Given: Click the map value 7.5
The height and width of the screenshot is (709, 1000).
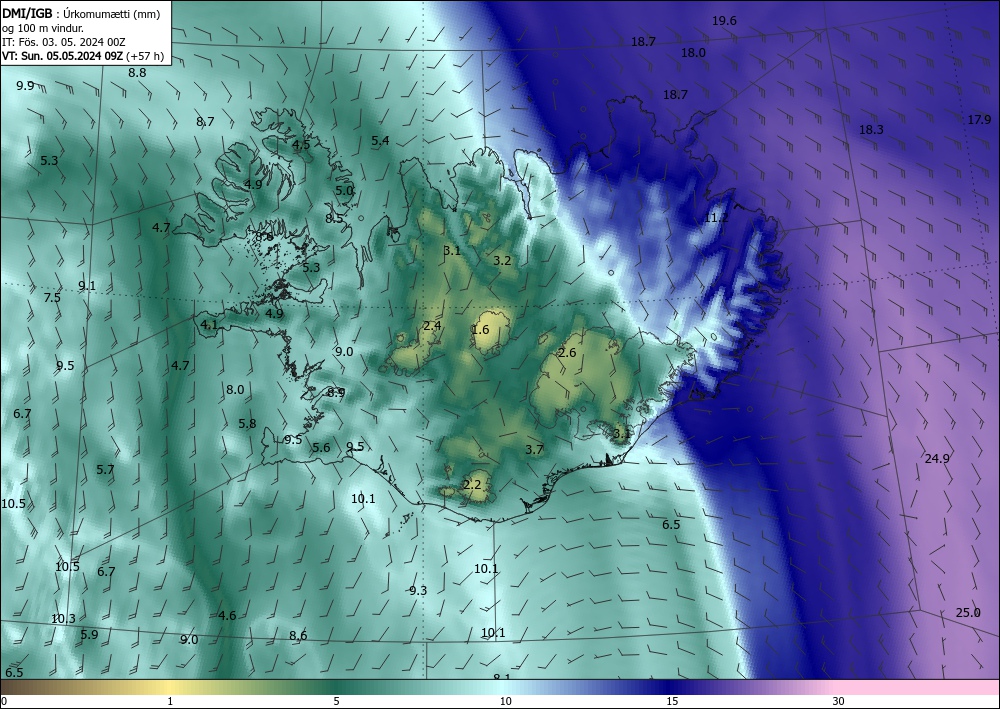Looking at the screenshot, I should click(x=52, y=298).
